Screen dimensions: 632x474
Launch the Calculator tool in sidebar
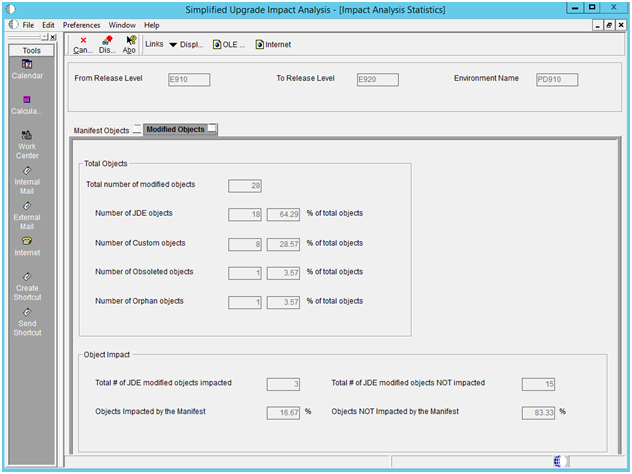tap(27, 104)
